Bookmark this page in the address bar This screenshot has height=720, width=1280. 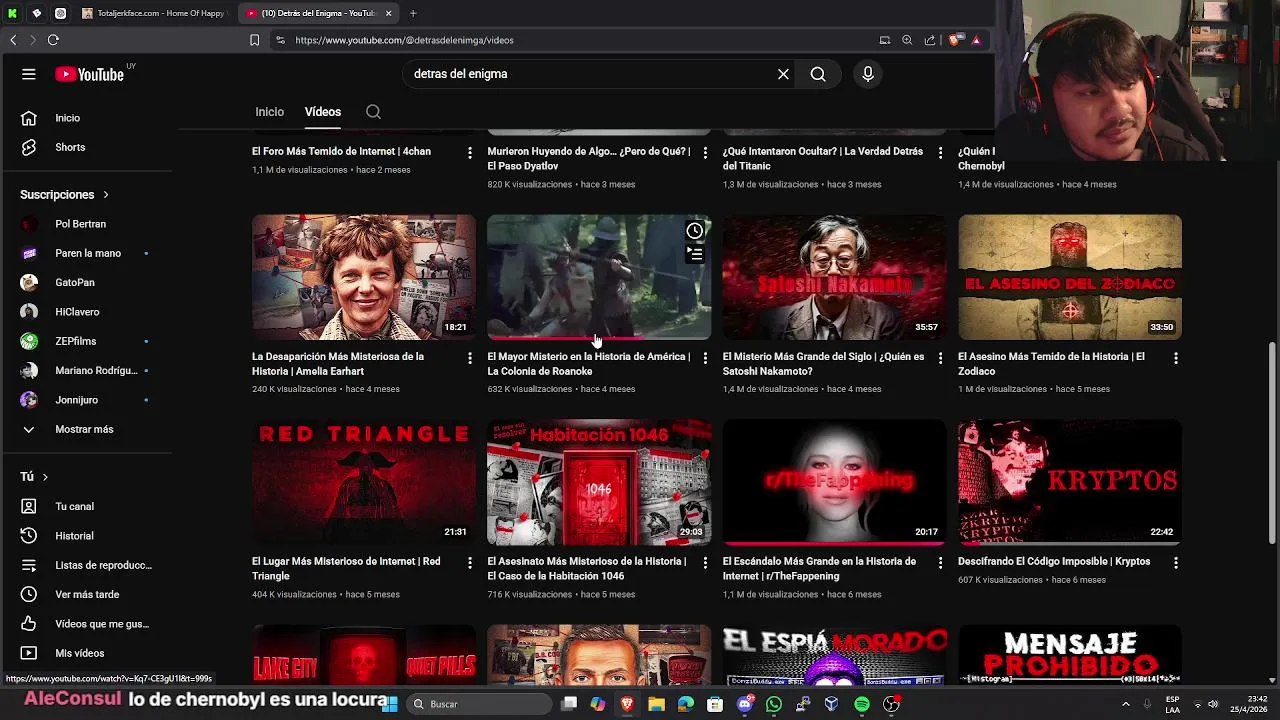pos(254,40)
